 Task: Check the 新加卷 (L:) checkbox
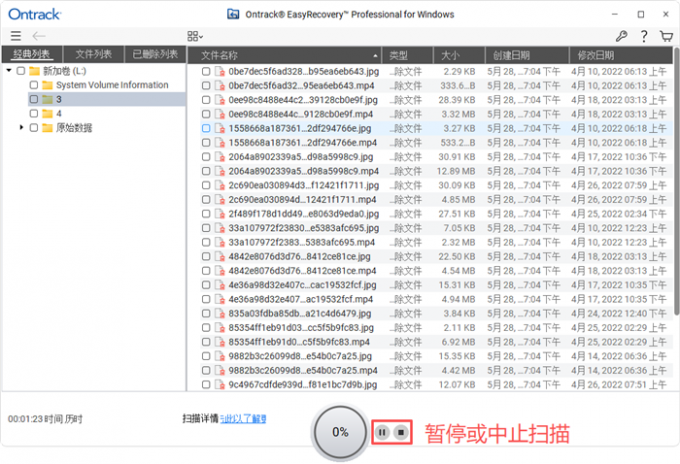tap(21, 71)
